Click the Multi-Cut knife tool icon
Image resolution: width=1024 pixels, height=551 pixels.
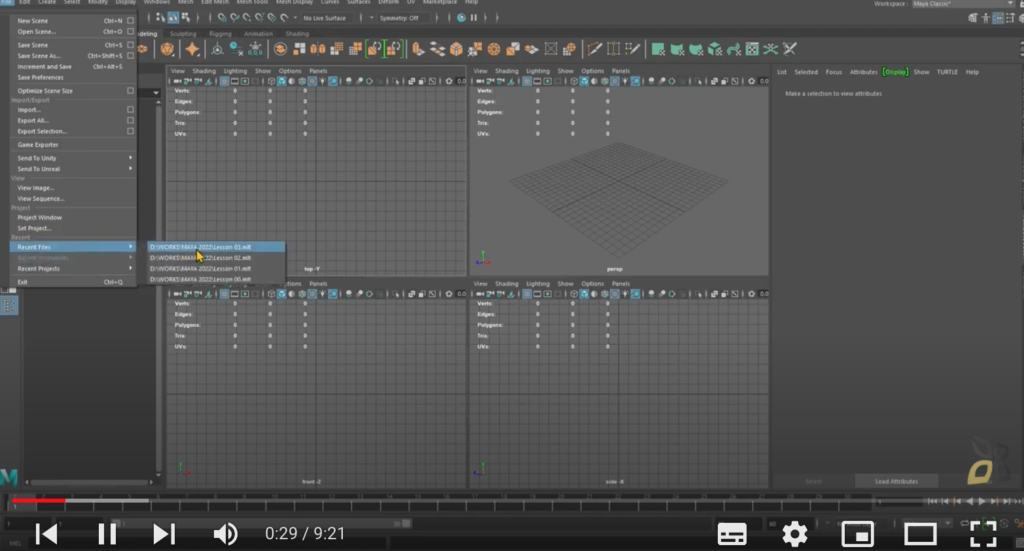(x=594, y=49)
